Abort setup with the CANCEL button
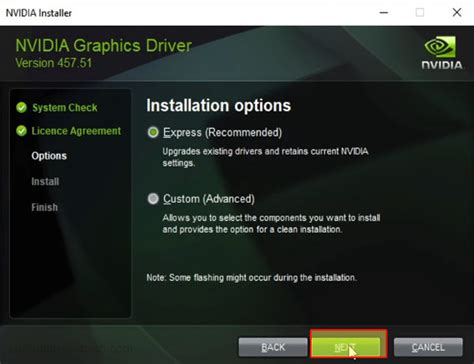Screen dimensions: 474x364 tap(428, 347)
